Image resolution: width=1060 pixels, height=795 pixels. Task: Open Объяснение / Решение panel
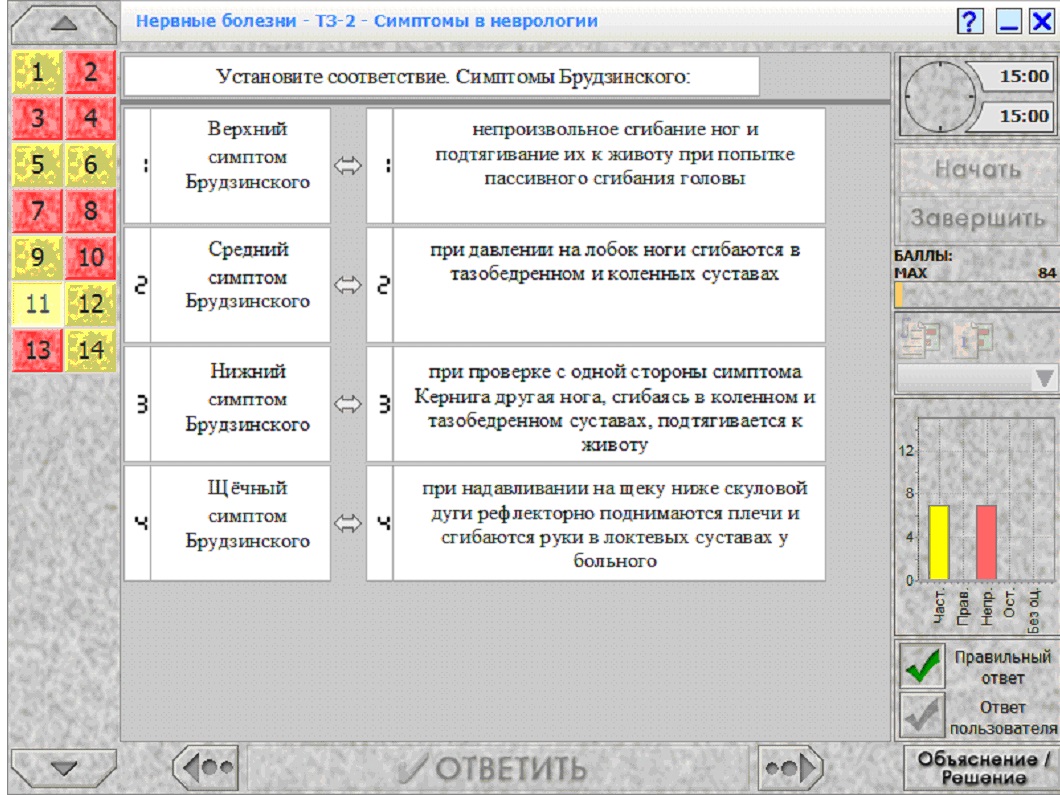click(982, 768)
